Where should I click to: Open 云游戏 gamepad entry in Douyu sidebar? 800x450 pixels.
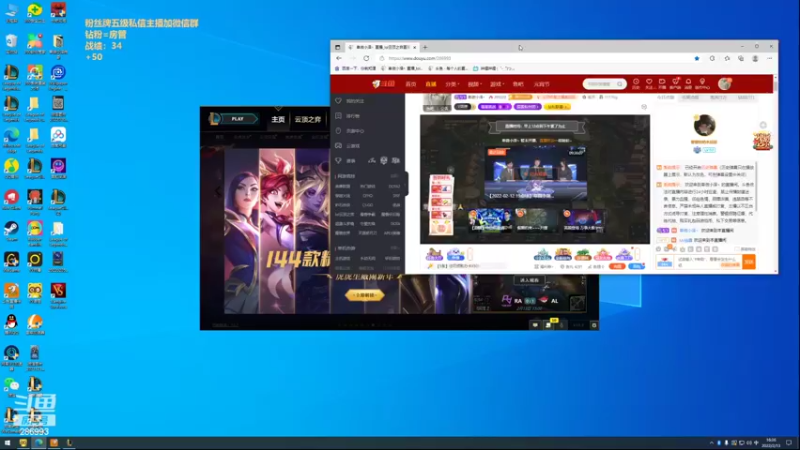pyautogui.click(x=348, y=145)
